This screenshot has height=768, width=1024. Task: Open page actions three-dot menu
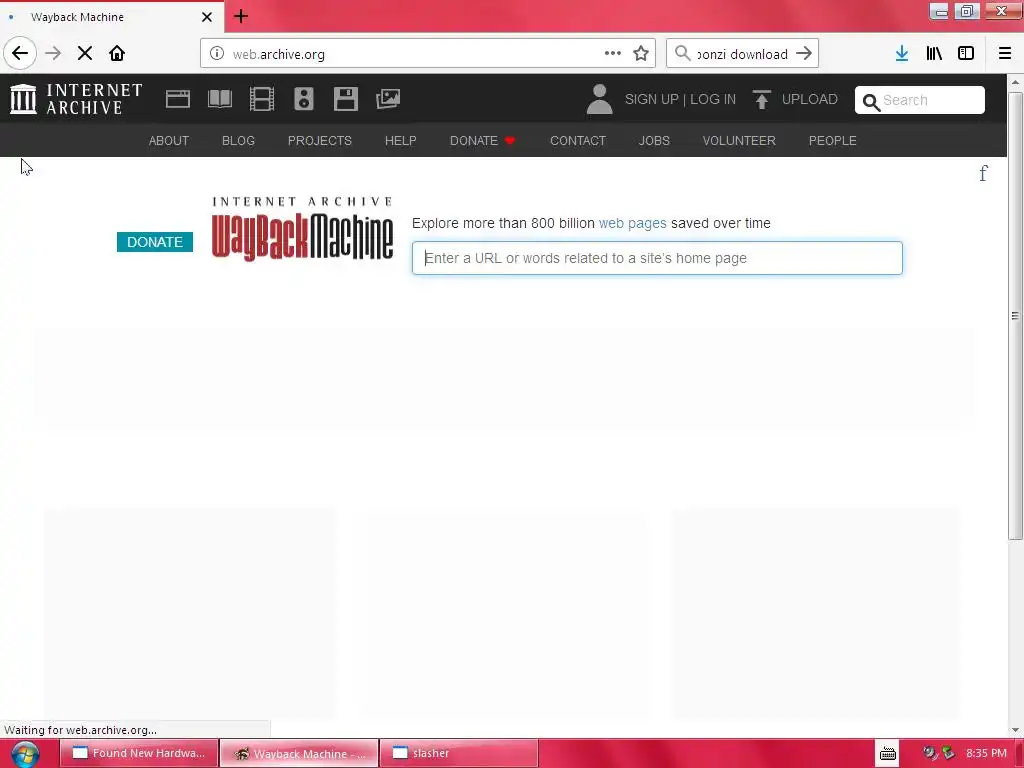point(613,54)
